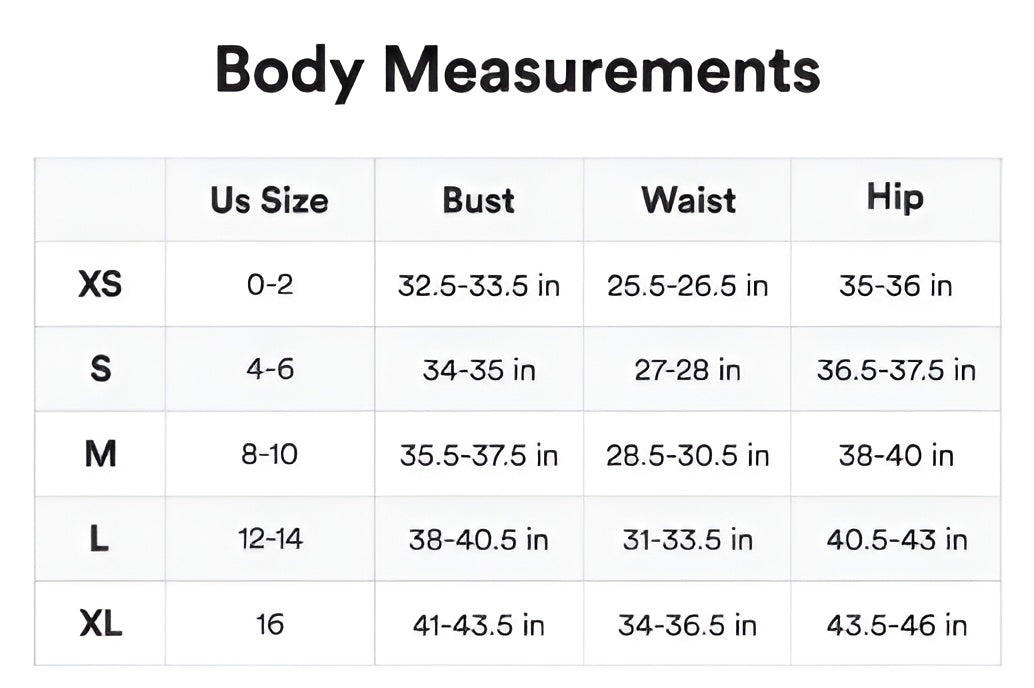1034x688 pixels.
Task: Click the 27-28 in waist cell
Action: pos(687,370)
